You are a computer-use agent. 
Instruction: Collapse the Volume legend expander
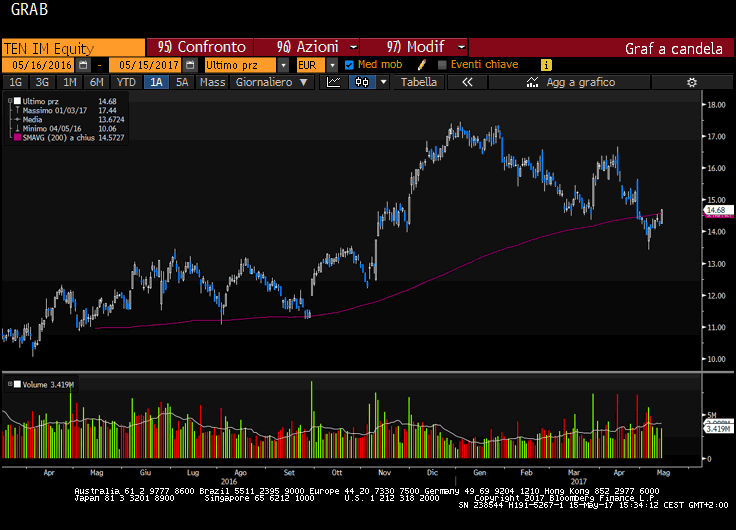(10, 384)
